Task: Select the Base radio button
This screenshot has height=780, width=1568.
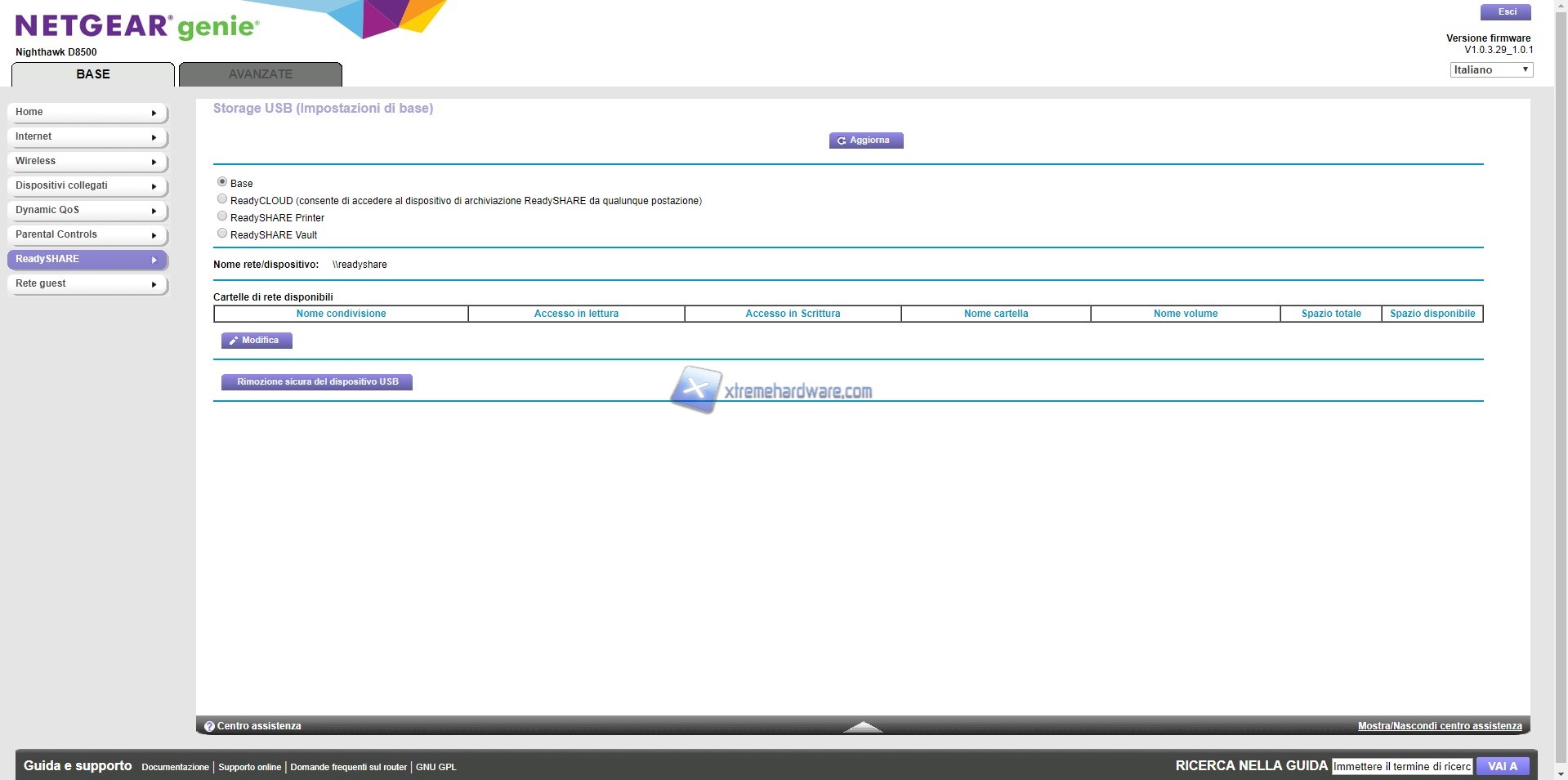Action: [x=222, y=182]
